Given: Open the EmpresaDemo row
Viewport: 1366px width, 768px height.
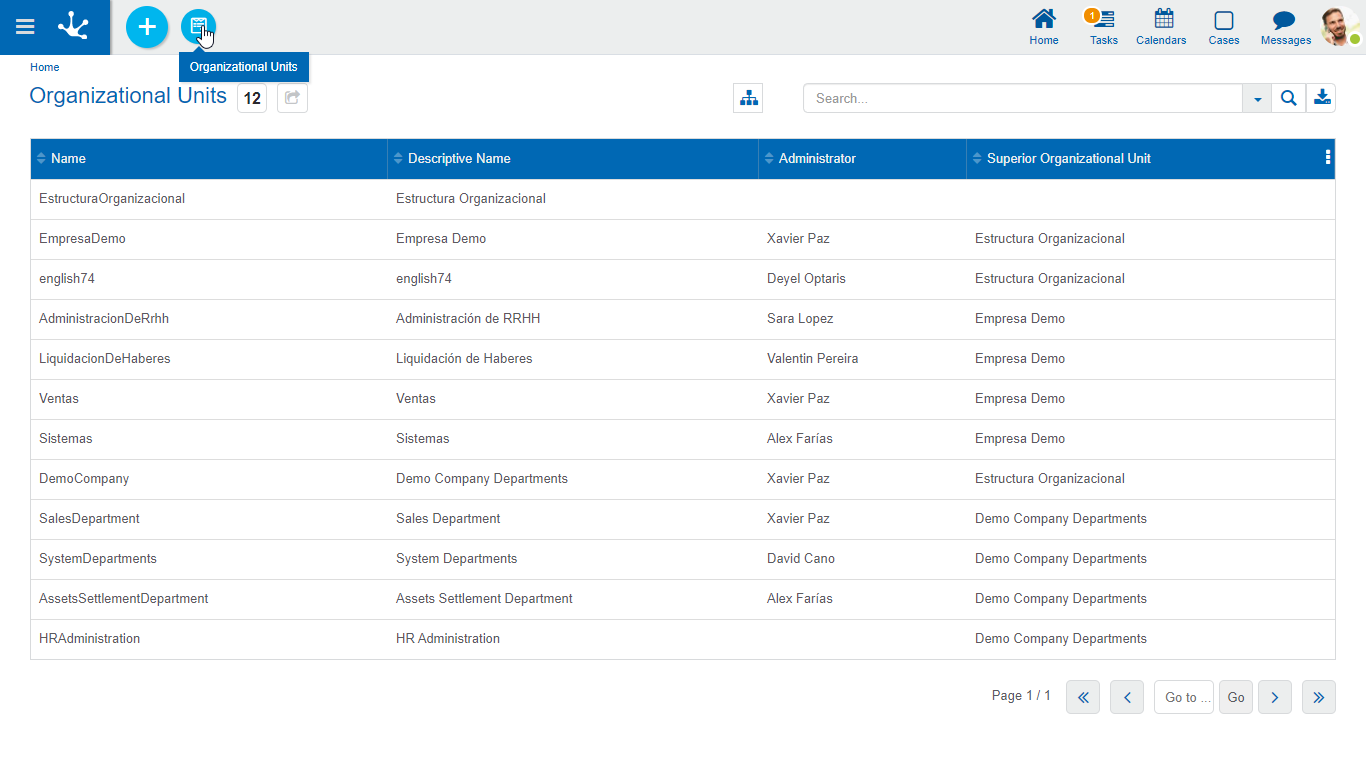Looking at the screenshot, I should click(x=683, y=239).
